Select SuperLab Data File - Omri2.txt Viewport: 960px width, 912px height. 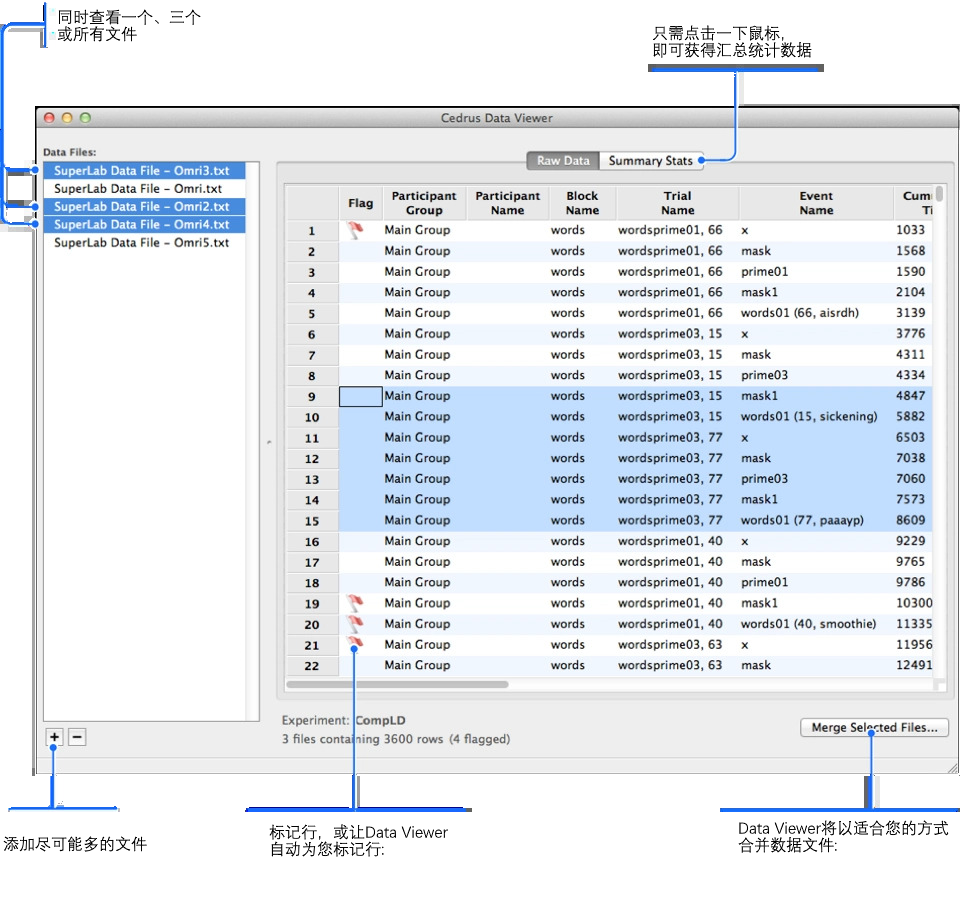(144, 206)
